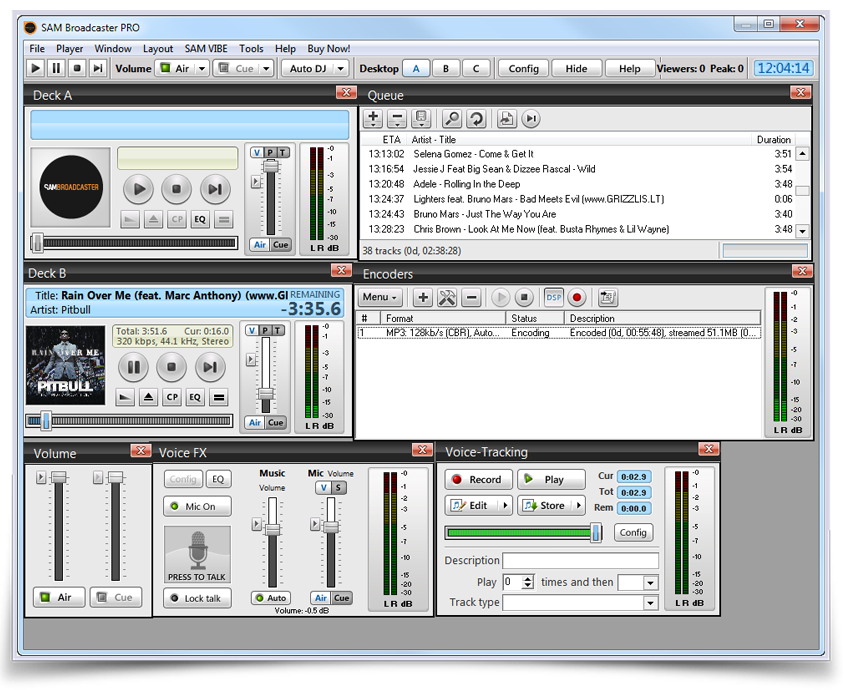
Task: Switch to Desktop B
Action: (x=446, y=69)
